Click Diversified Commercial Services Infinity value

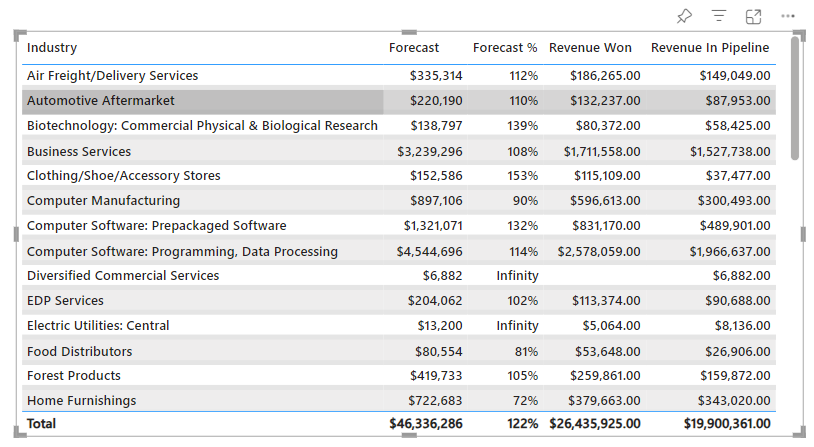tap(517, 276)
